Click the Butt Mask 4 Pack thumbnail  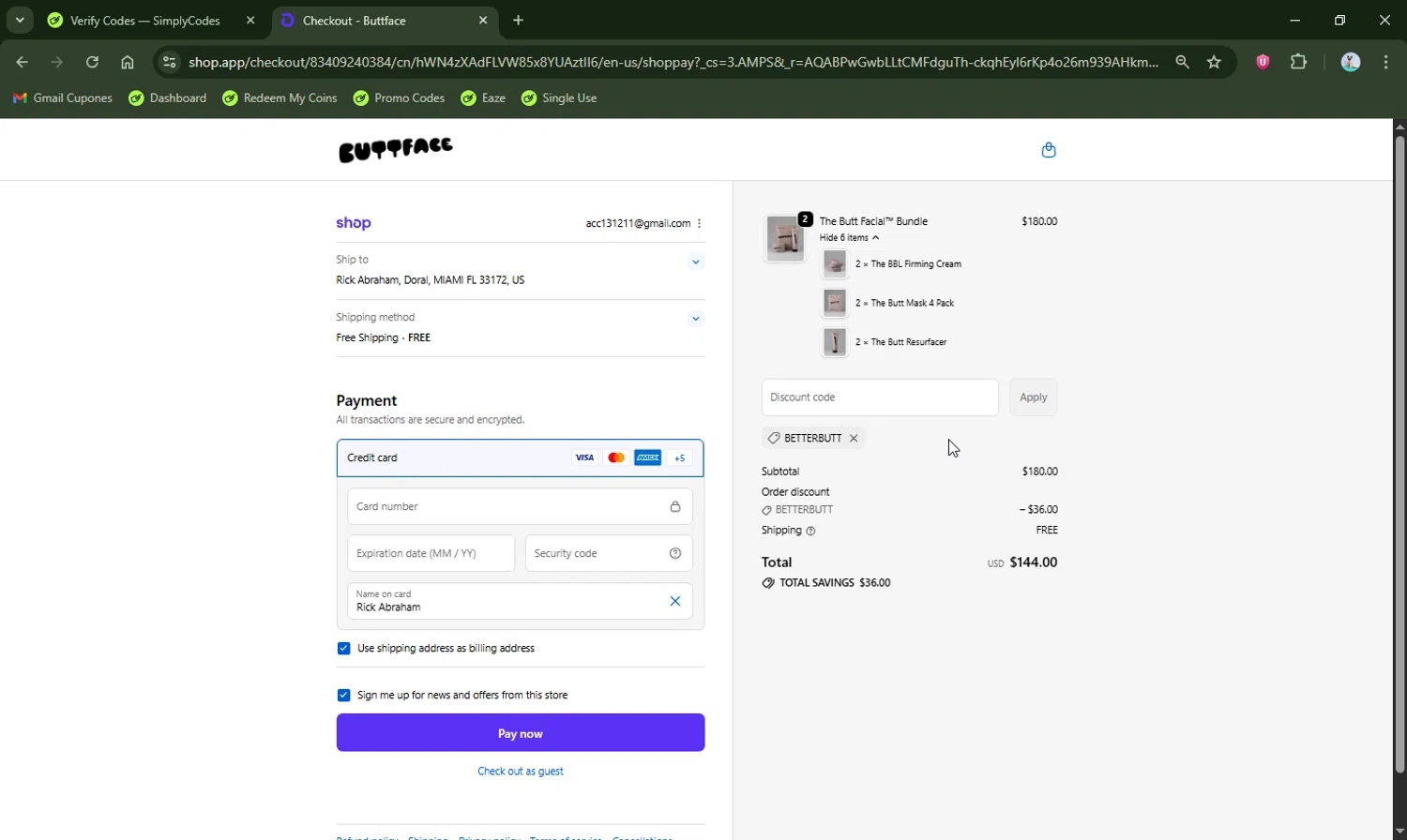pyautogui.click(x=835, y=303)
